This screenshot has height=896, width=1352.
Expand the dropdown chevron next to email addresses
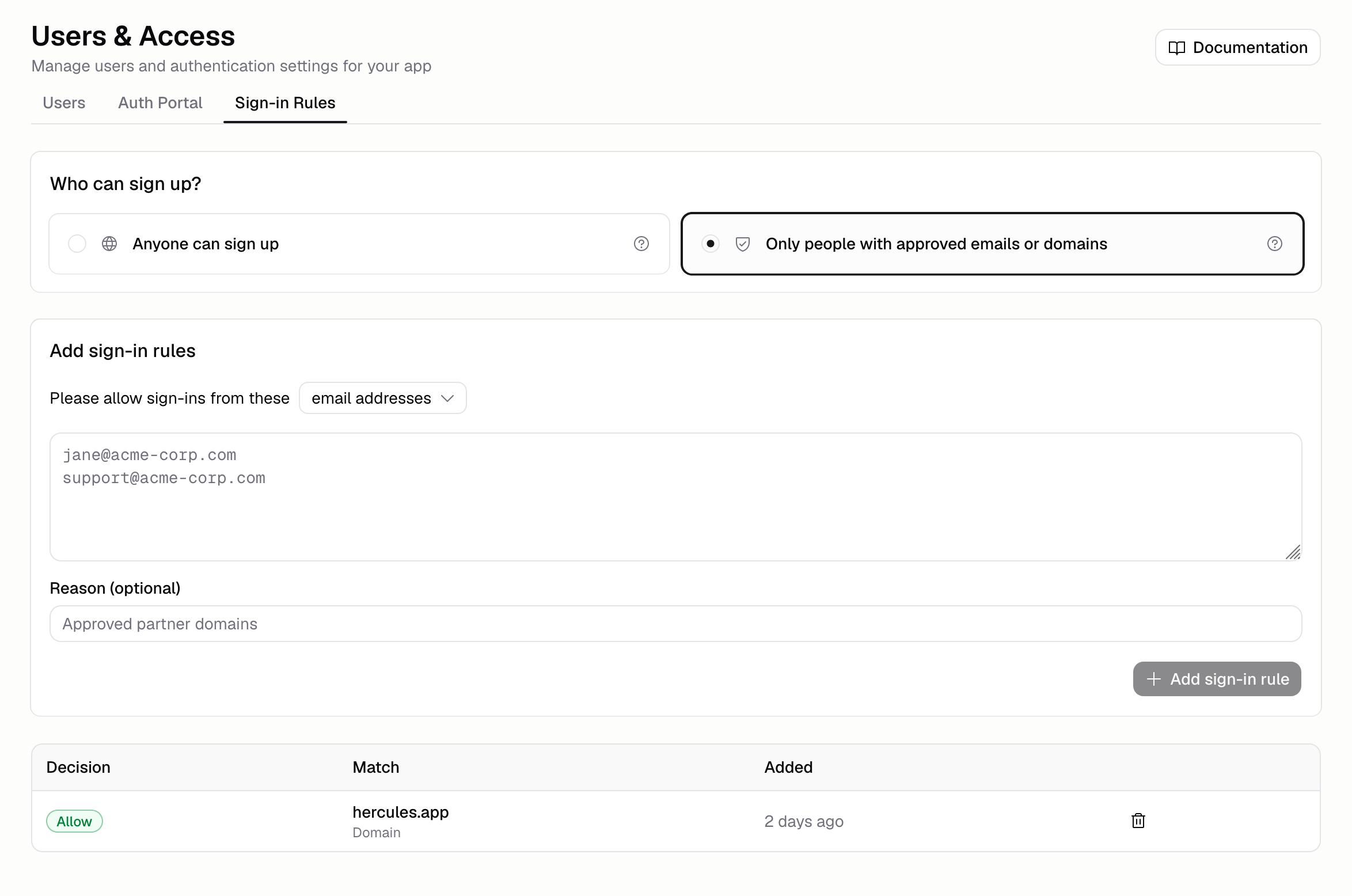click(x=447, y=398)
